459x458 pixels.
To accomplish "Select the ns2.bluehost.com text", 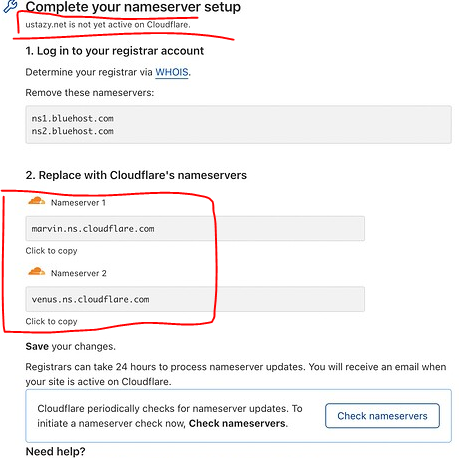I will point(72,131).
